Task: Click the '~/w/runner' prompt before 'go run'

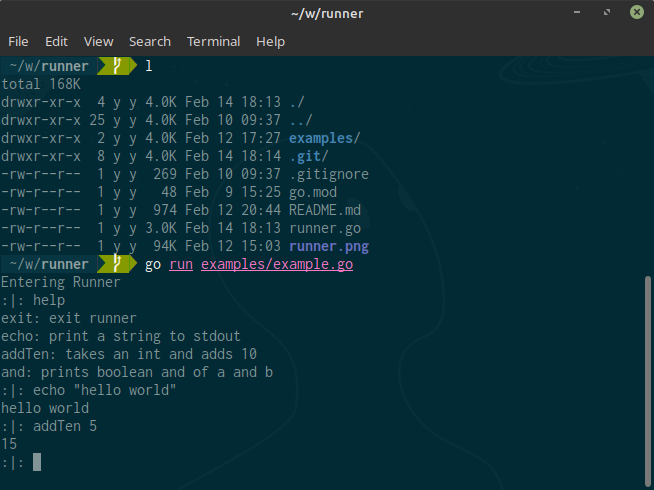Action: (x=49, y=264)
